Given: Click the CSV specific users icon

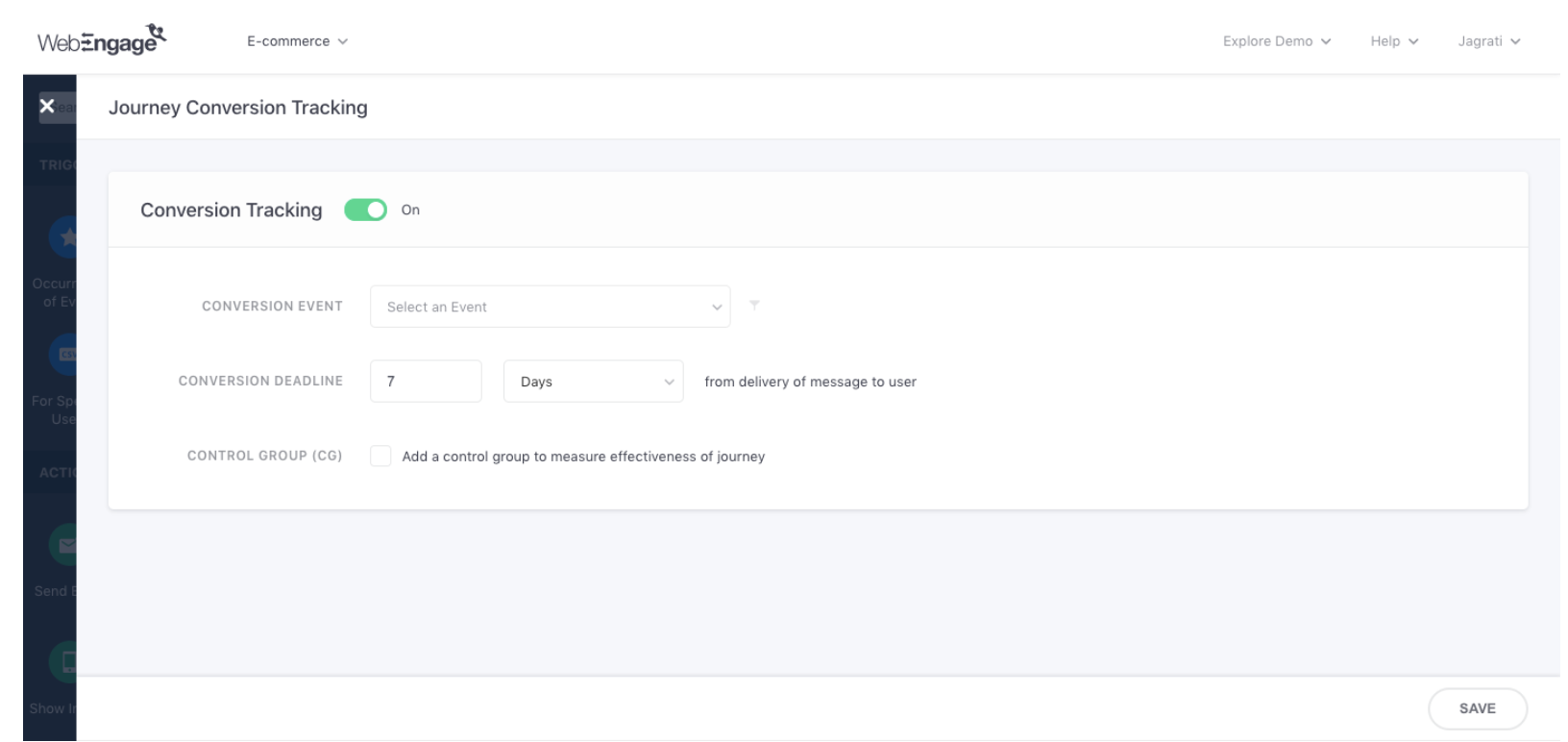Looking at the screenshot, I should coord(65,355).
